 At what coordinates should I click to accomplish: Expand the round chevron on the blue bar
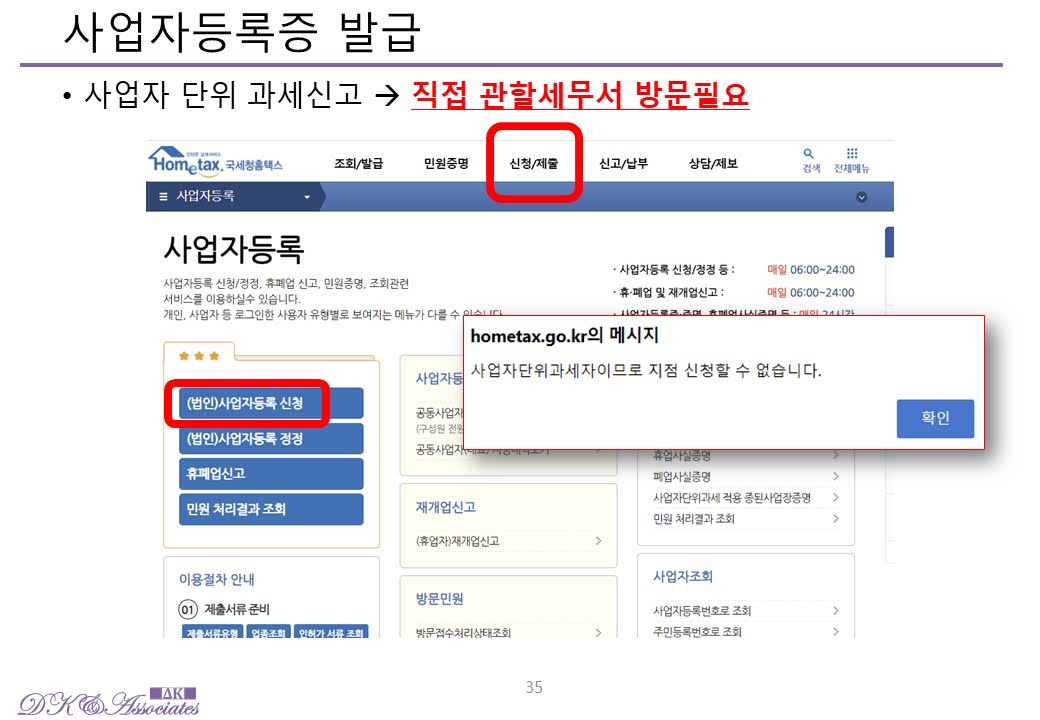click(x=861, y=197)
